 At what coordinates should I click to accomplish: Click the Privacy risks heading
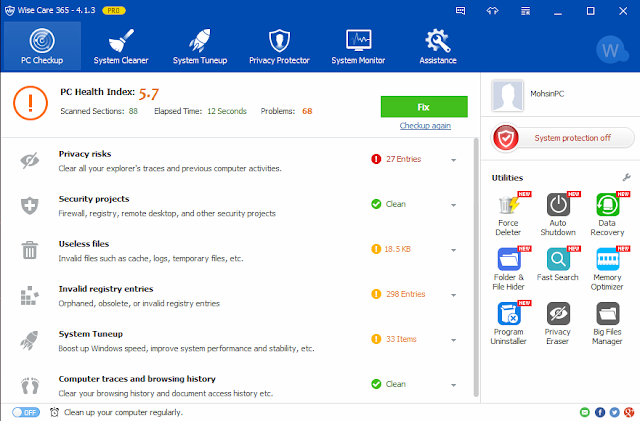point(85,154)
